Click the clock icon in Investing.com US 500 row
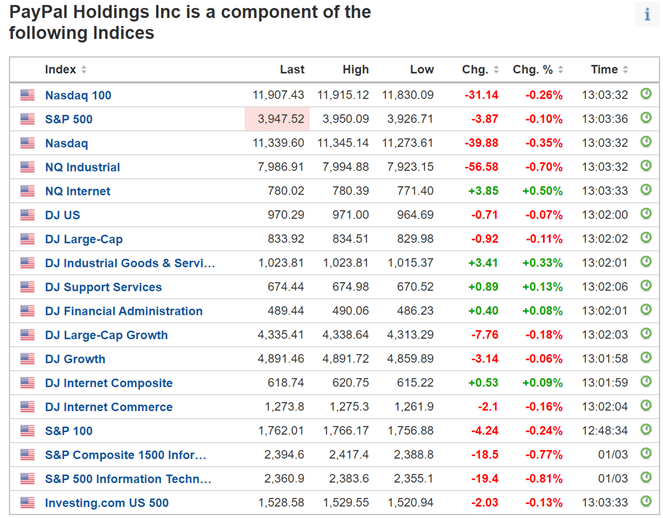Screen dimensions: 663x518 pos(646,502)
